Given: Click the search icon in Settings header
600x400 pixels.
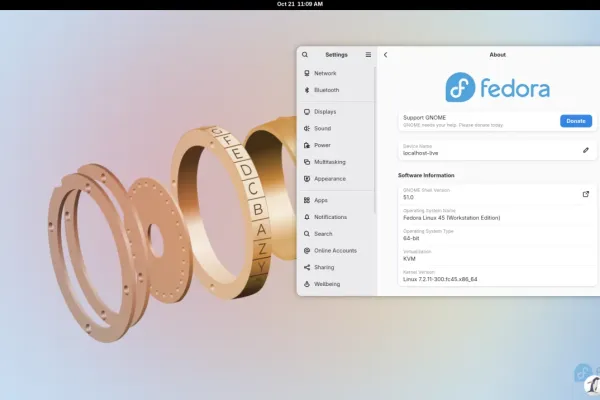Looking at the screenshot, I should pos(305,55).
